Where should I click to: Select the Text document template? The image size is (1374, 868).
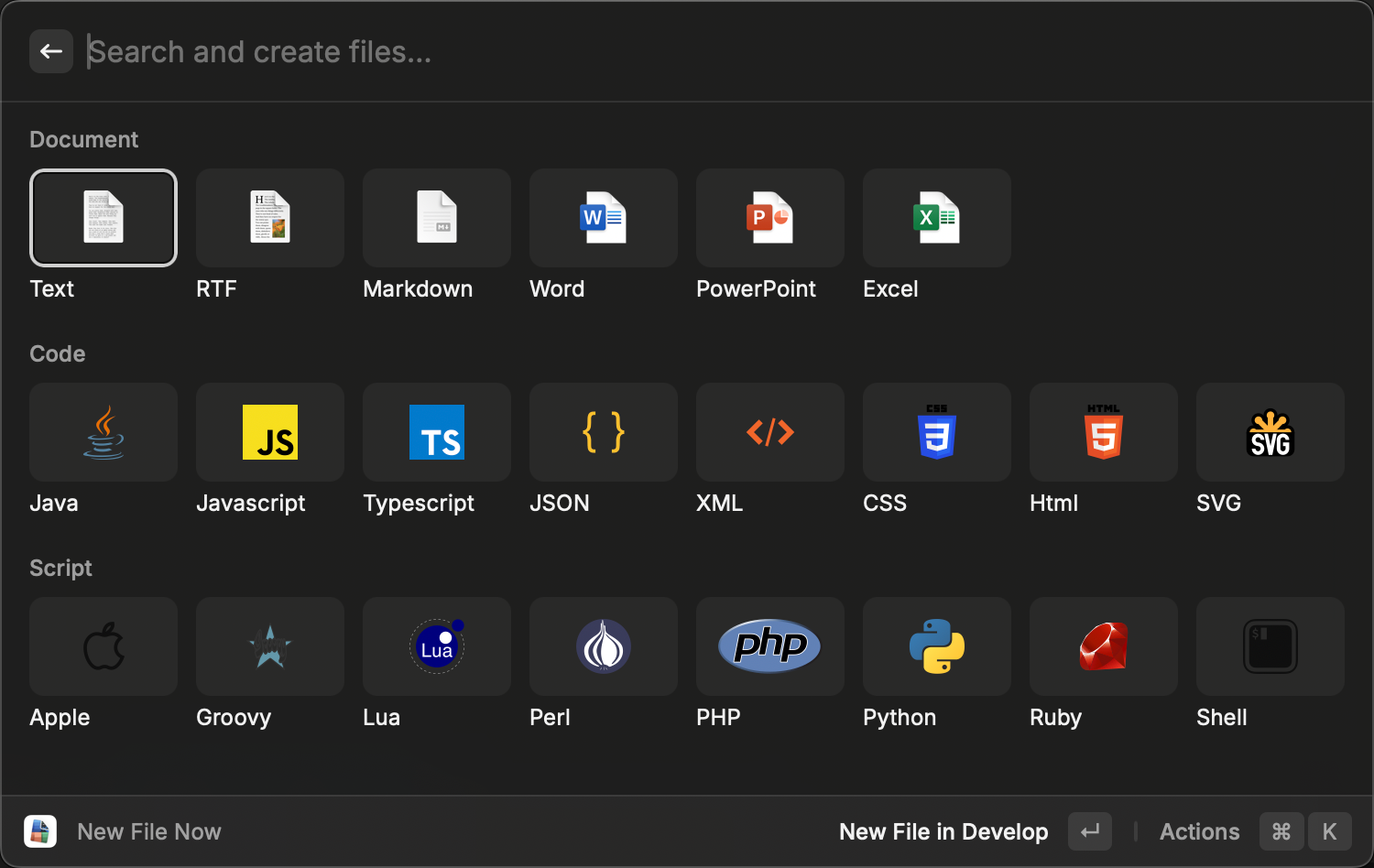pos(104,218)
